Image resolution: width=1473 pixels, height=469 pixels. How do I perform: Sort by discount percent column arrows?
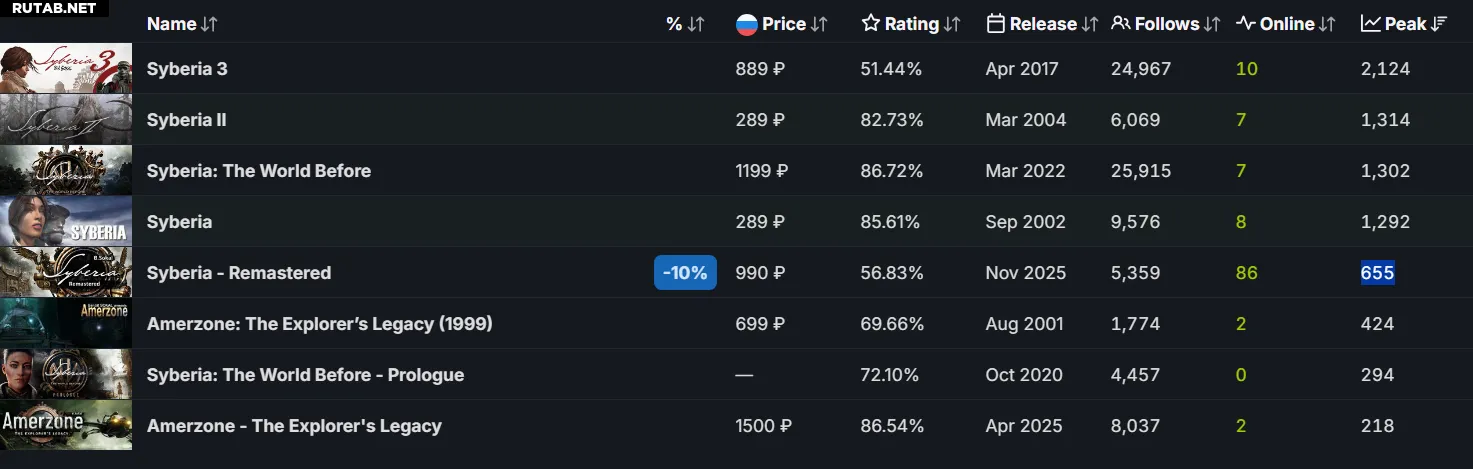coord(696,24)
